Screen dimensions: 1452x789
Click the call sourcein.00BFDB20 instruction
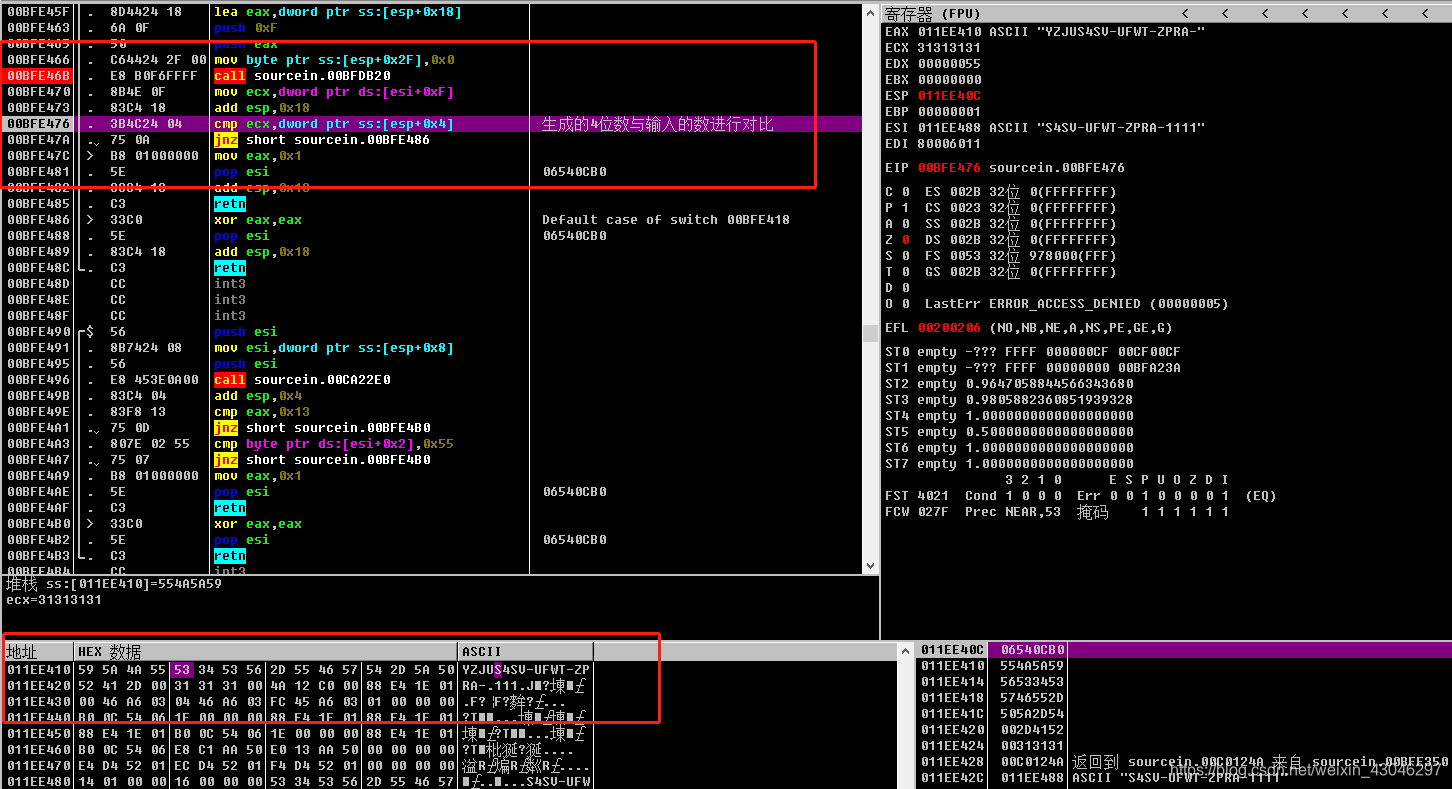(302, 76)
